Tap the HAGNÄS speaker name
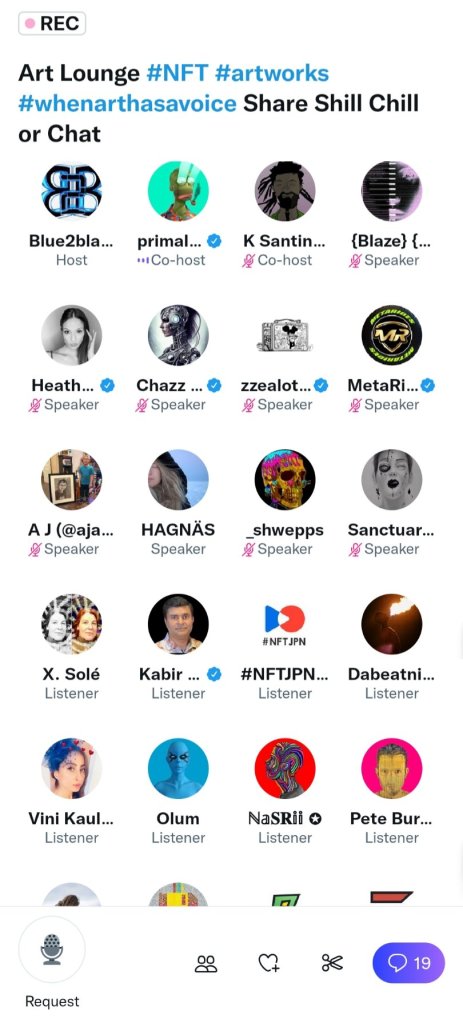Image resolution: width=463 pixels, height=1023 pixels. coord(178,530)
